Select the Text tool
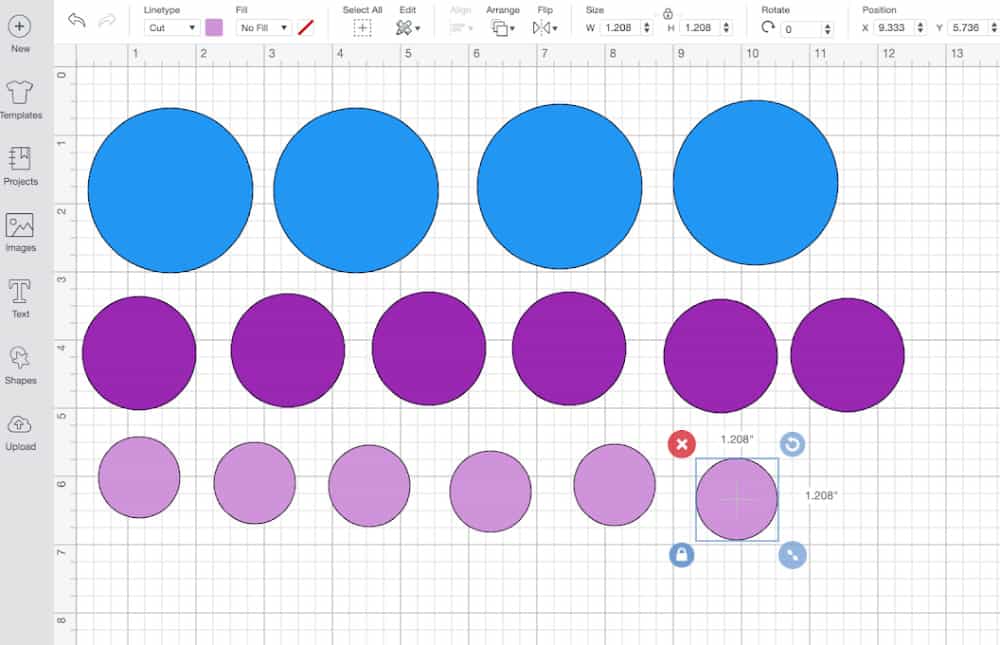This screenshot has width=1000, height=645. point(20,299)
